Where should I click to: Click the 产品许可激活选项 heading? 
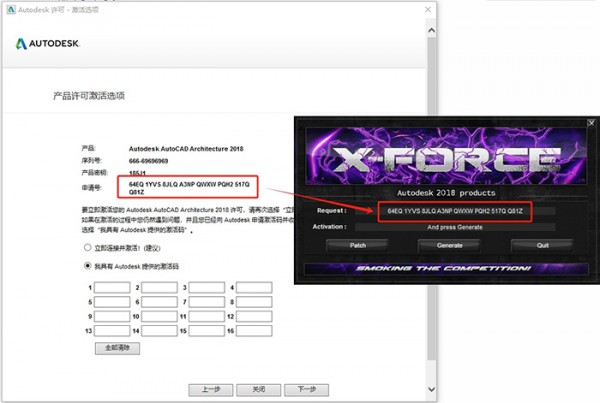[x=89, y=96]
